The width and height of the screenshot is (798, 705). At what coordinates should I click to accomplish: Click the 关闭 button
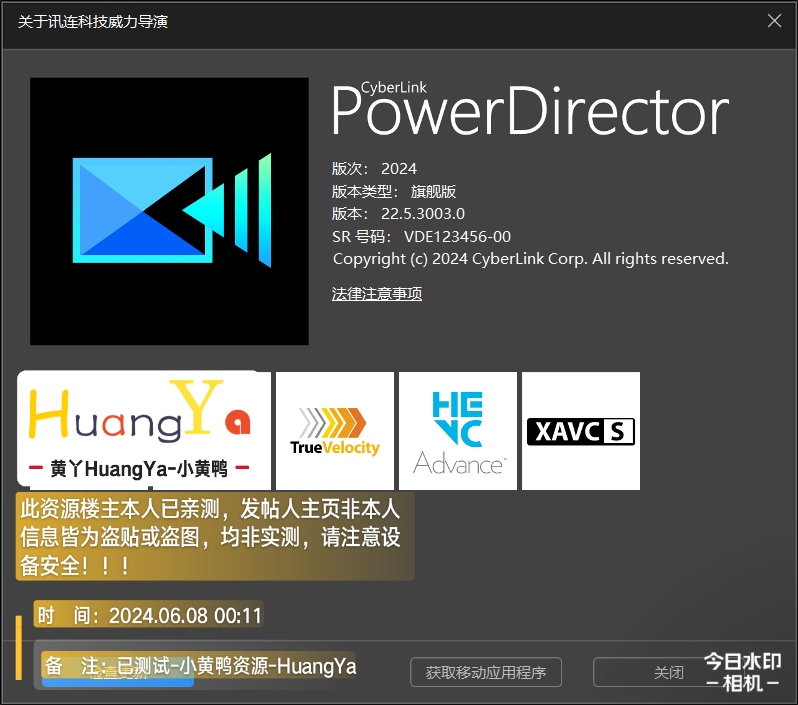coord(669,672)
